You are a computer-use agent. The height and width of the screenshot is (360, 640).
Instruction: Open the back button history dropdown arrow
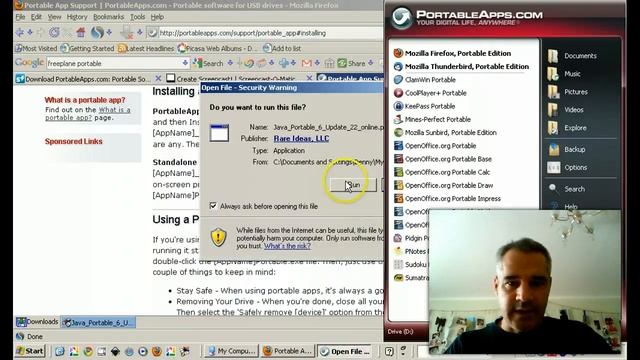click(x=30, y=32)
